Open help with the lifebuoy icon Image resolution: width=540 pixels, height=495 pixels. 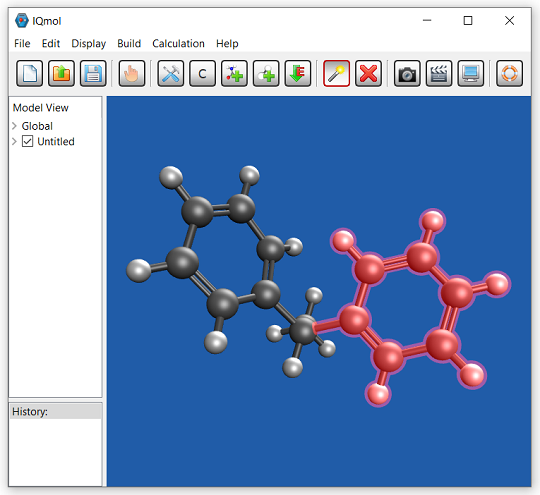pos(509,73)
